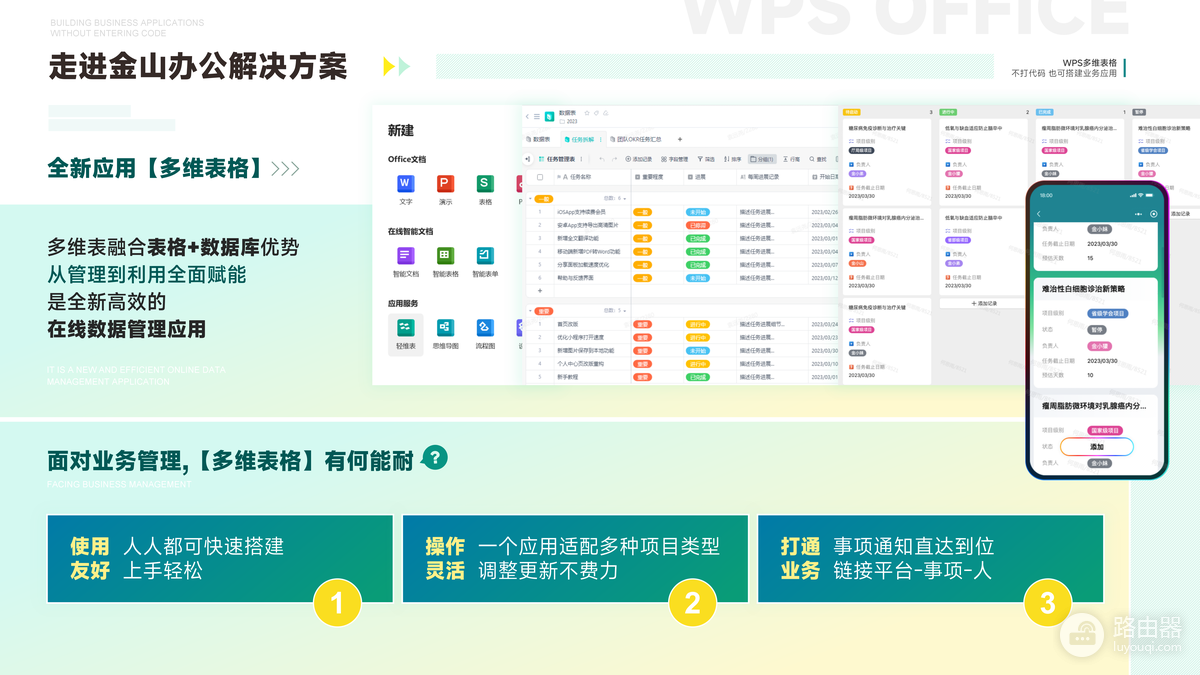Open the 总数: 6 summary dropdown
This screenshot has width=1200, height=675.
point(614,198)
